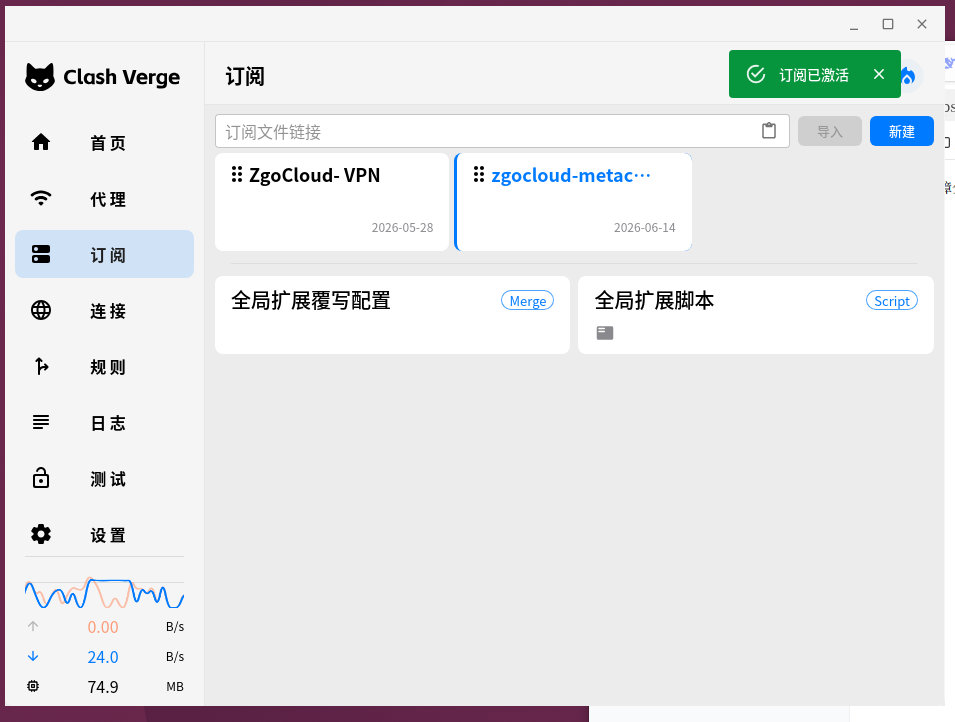Click the 日志 lines icon
Viewport: 955px width, 722px height.
41,422
